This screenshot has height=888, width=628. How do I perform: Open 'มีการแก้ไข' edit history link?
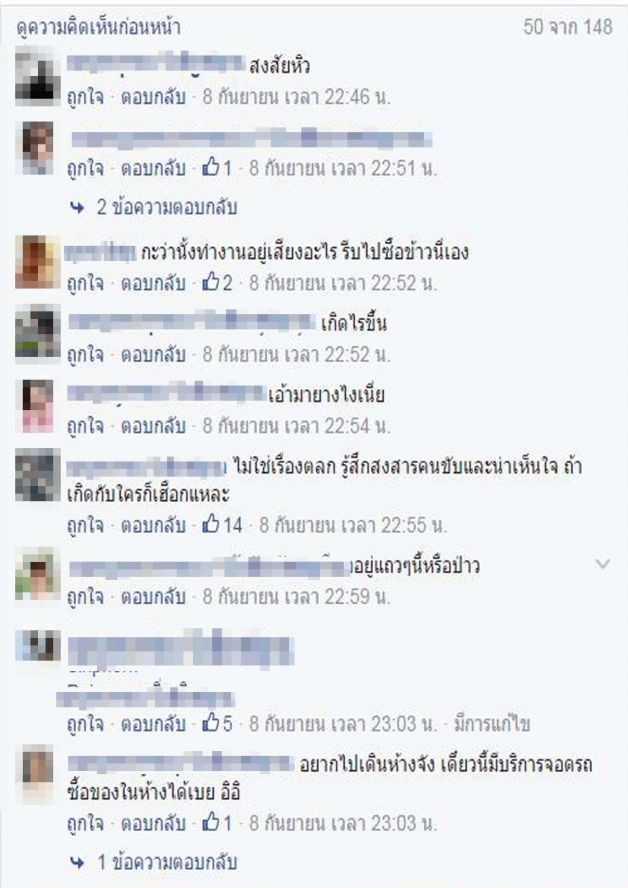[x=492, y=723]
